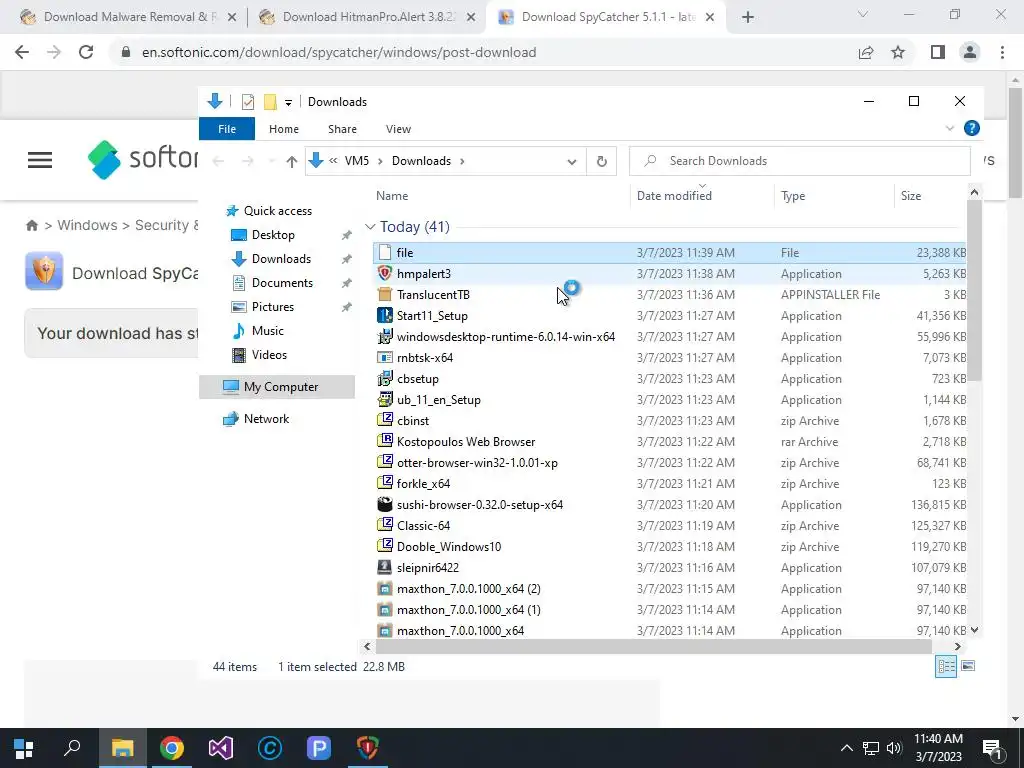Open address bar history dropdown
1024x768 pixels.
tap(571, 161)
